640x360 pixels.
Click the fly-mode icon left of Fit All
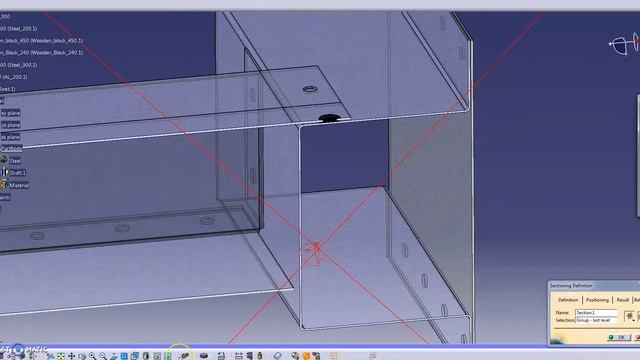pyautogui.click(x=50, y=356)
